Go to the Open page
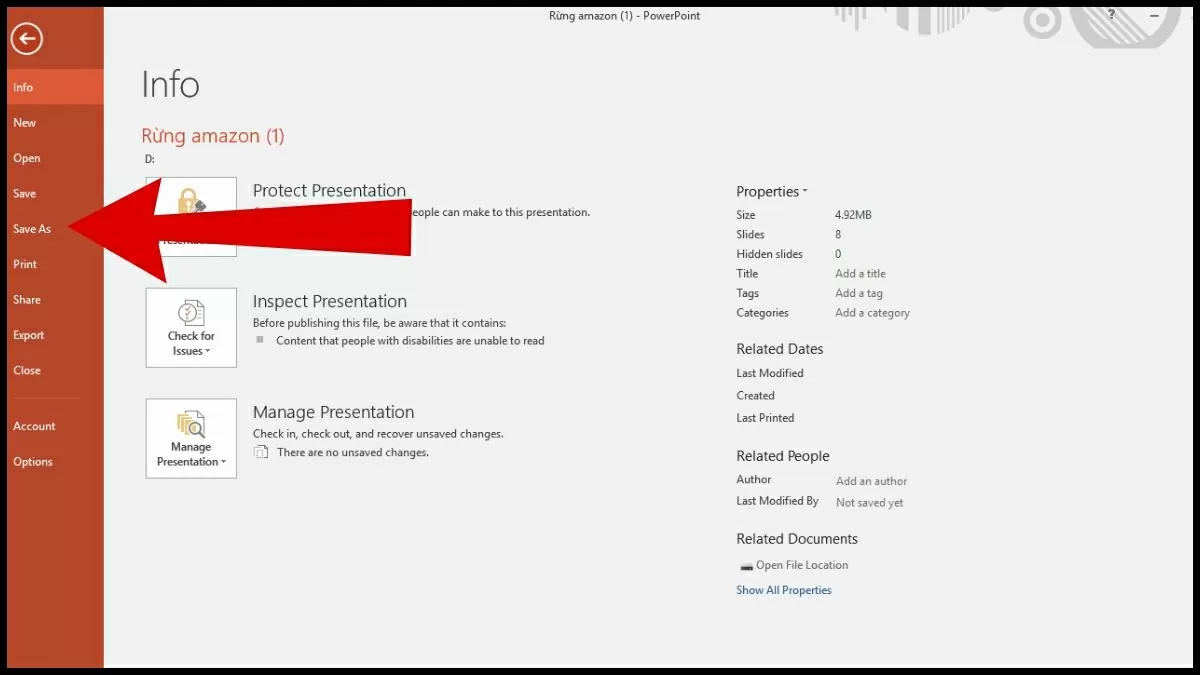The width and height of the screenshot is (1200, 675). (x=27, y=158)
